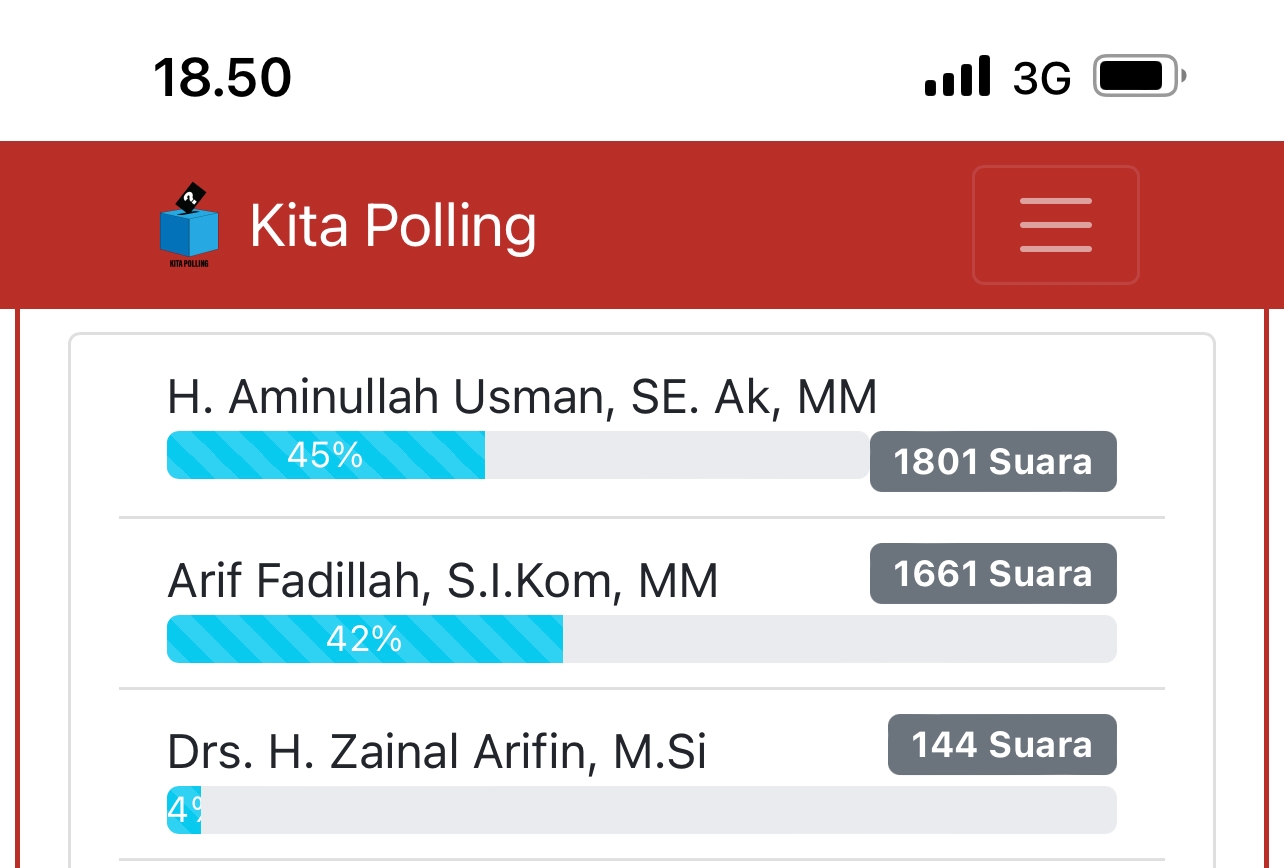
Task: Select the 1801 Suara badge
Action: tap(992, 461)
